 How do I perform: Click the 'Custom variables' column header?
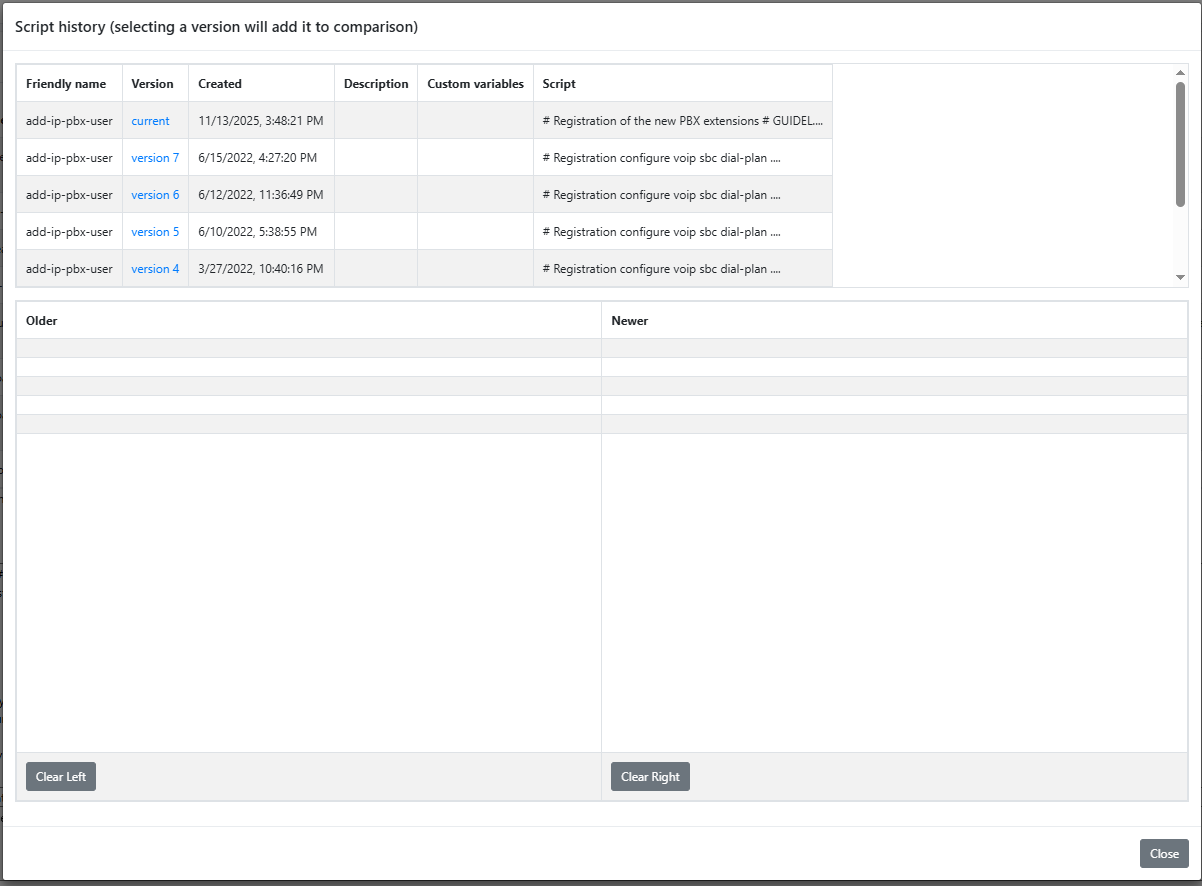[475, 84]
